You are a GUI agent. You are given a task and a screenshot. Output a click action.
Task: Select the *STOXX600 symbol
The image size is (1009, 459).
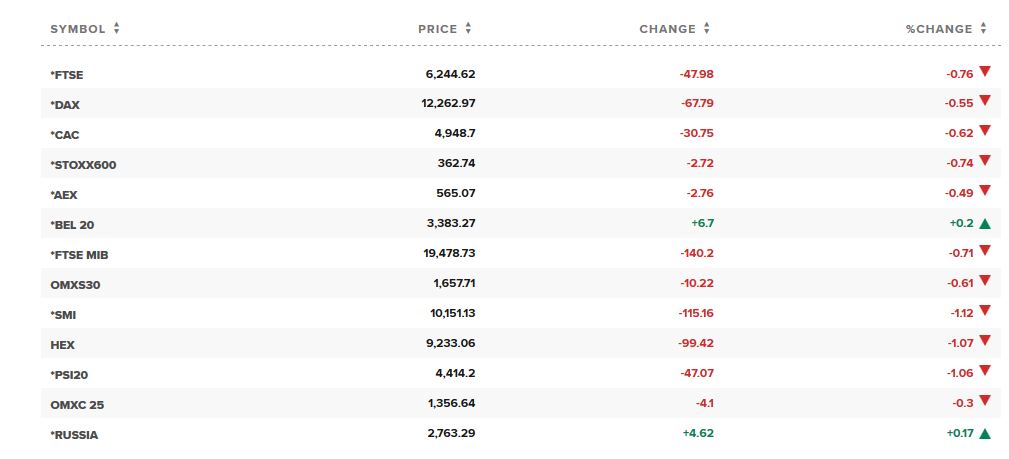click(83, 165)
